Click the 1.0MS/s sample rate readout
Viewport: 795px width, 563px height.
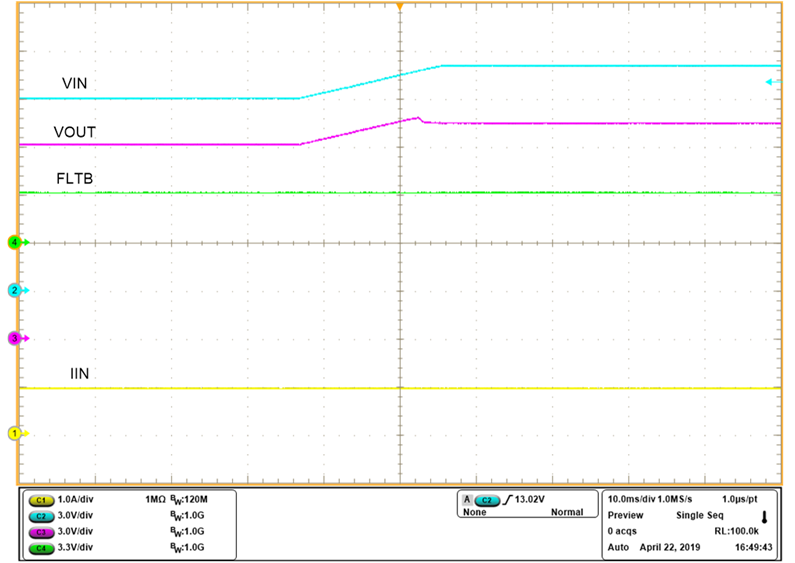tap(675, 500)
